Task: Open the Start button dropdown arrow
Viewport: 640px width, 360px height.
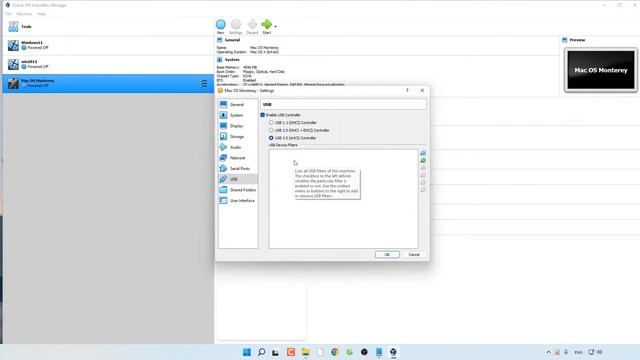Action: [276, 27]
